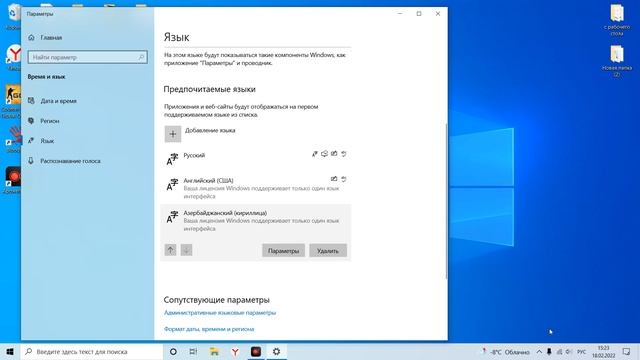Select the Английский (США) language row

point(256,188)
